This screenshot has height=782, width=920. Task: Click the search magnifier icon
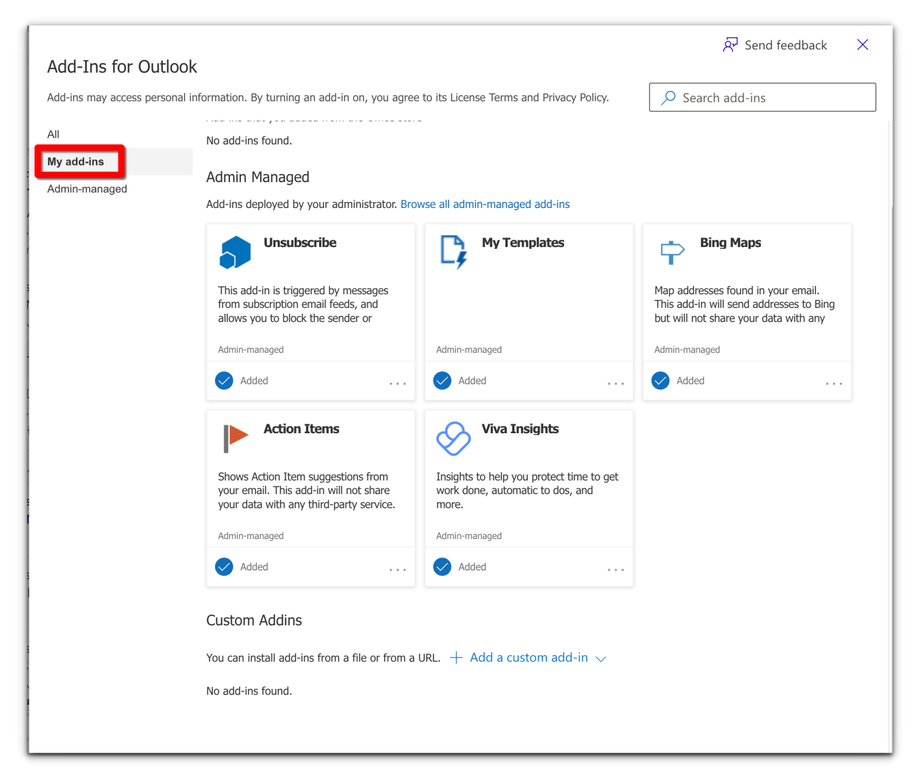tap(669, 98)
